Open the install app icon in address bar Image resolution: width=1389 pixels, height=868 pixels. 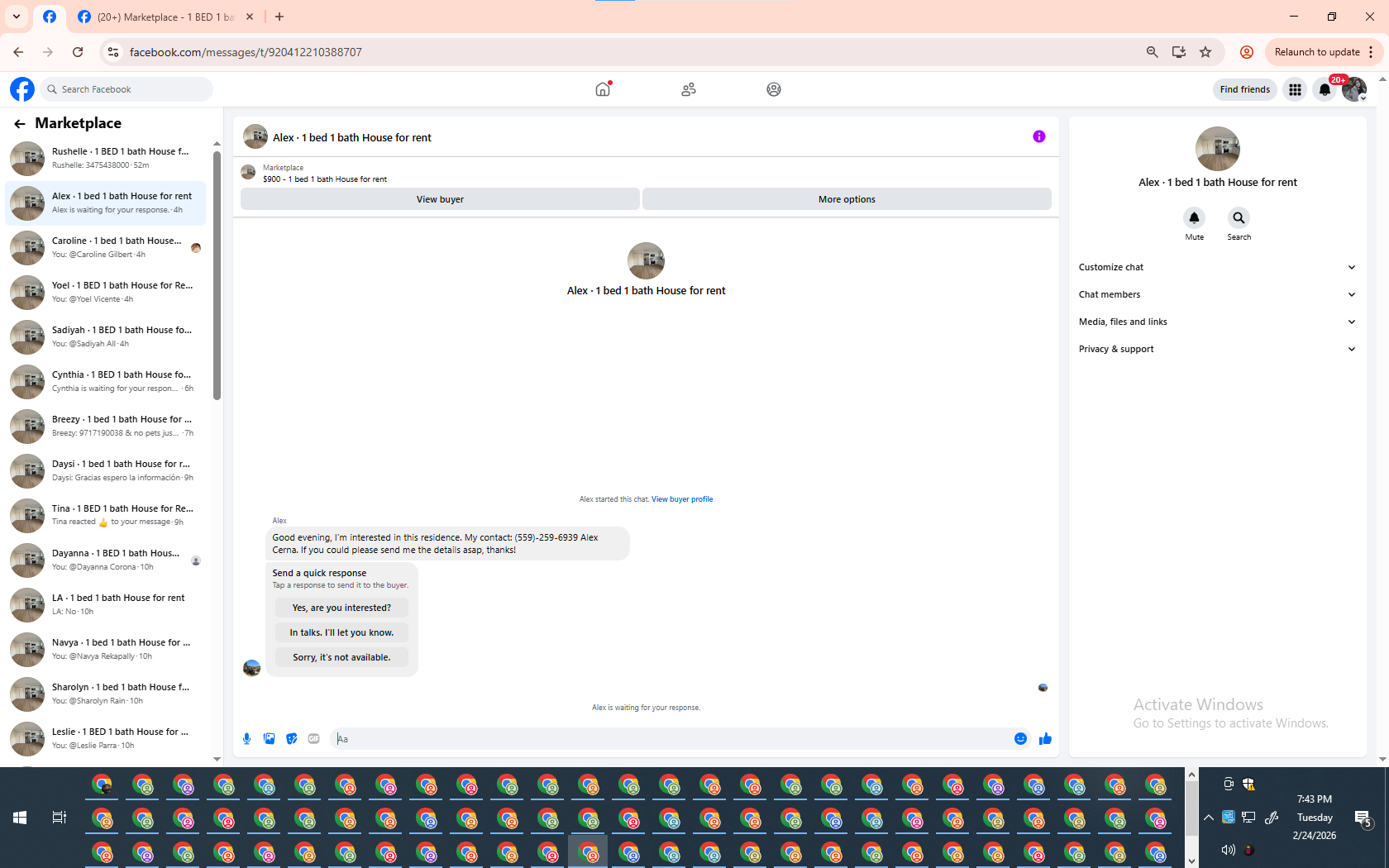click(x=1179, y=52)
